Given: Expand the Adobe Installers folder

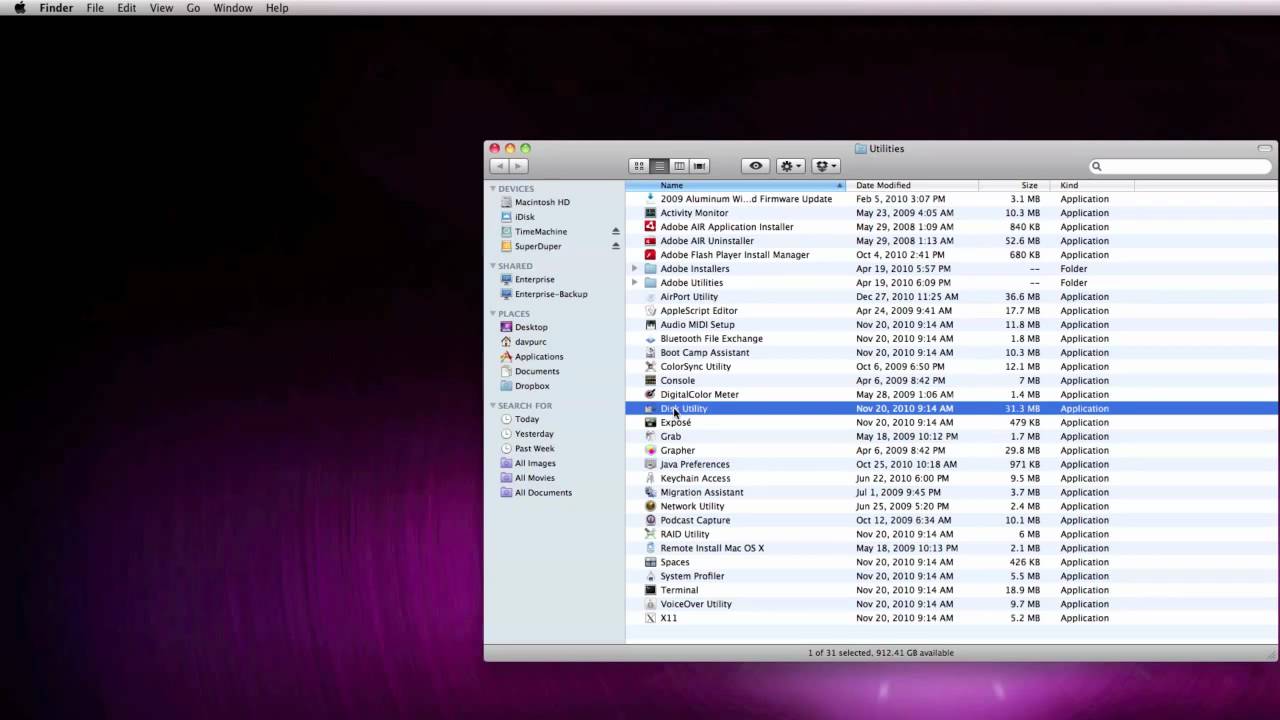Looking at the screenshot, I should [x=634, y=269].
